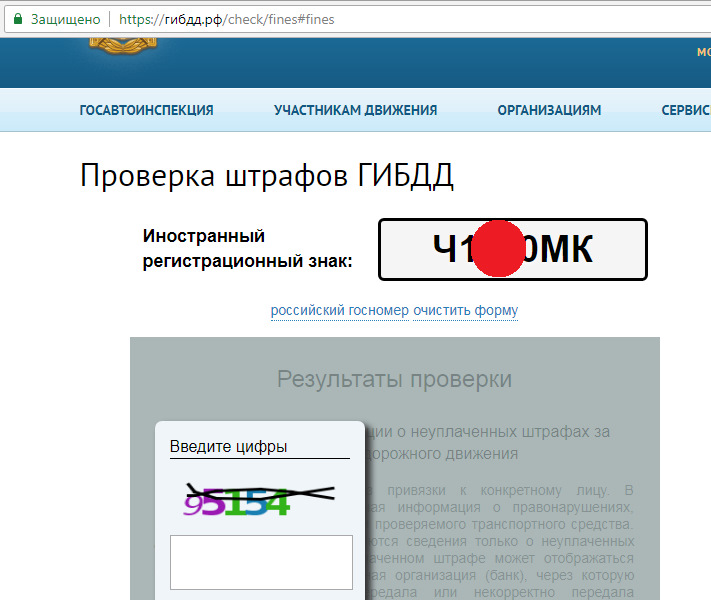The image size is (711, 600).
Task: Open the ГОСАВТОИНСПЕКЦИЯ menu
Action: point(146,110)
